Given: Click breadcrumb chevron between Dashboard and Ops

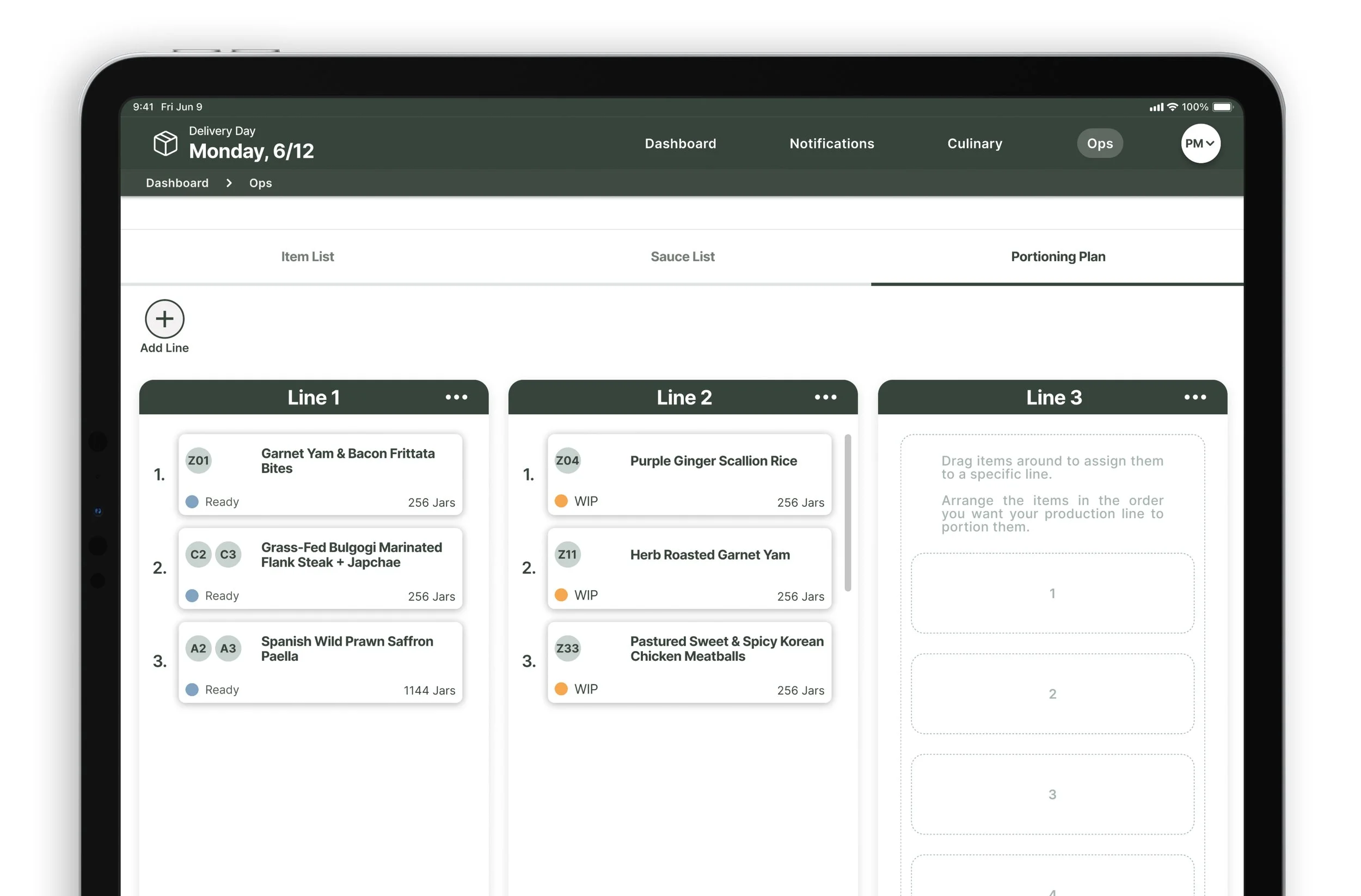Looking at the screenshot, I should [x=229, y=183].
